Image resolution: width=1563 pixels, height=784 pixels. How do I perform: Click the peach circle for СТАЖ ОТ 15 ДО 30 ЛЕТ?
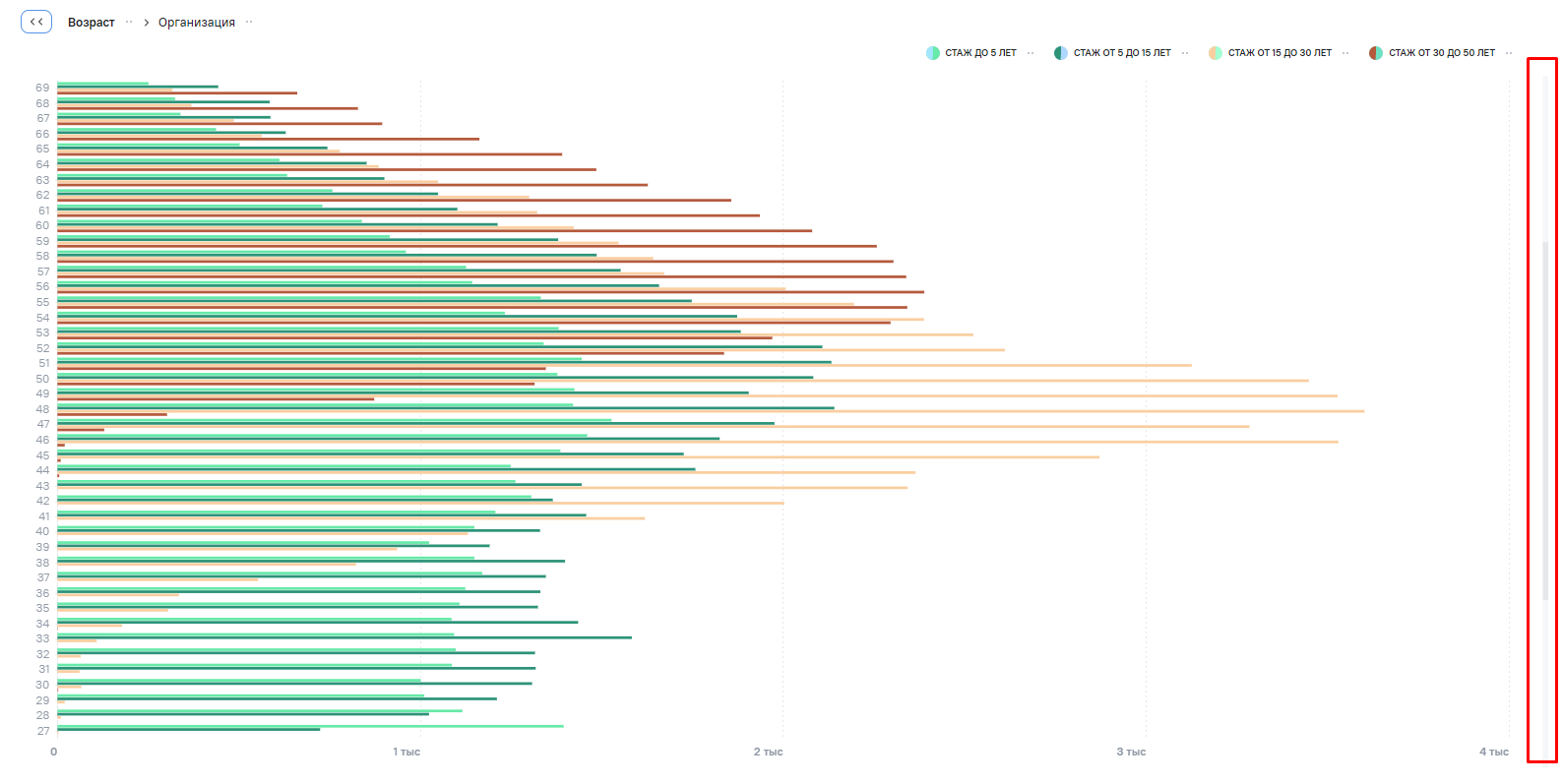click(x=1216, y=53)
